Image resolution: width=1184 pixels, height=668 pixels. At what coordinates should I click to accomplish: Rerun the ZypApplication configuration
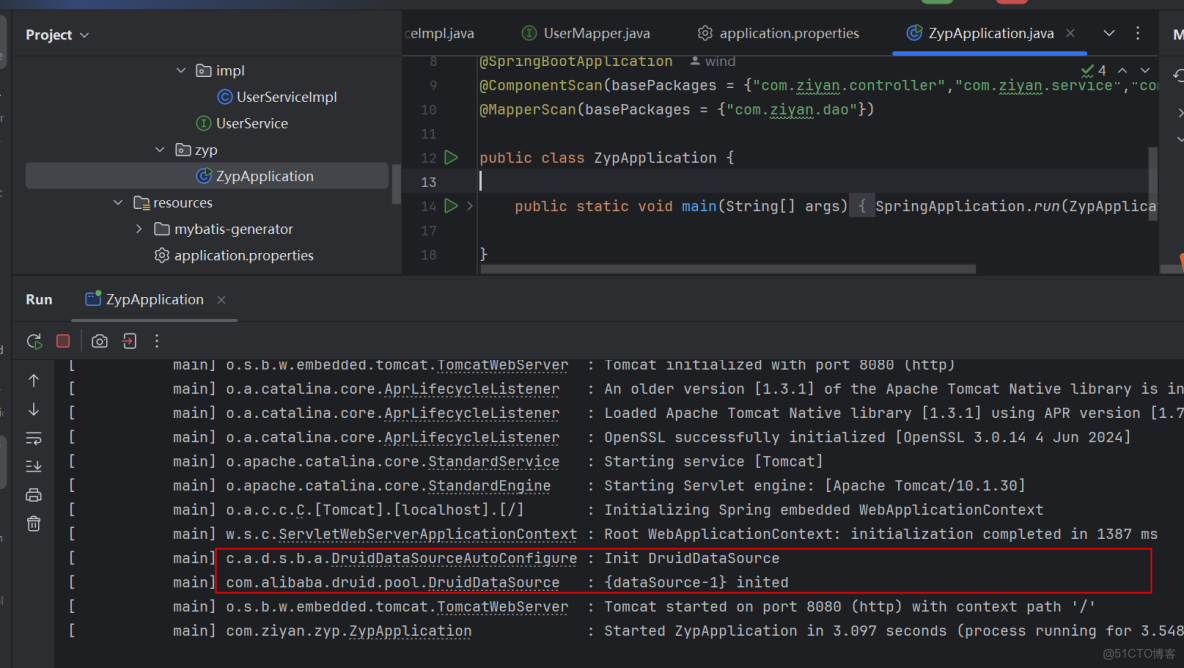[33, 340]
